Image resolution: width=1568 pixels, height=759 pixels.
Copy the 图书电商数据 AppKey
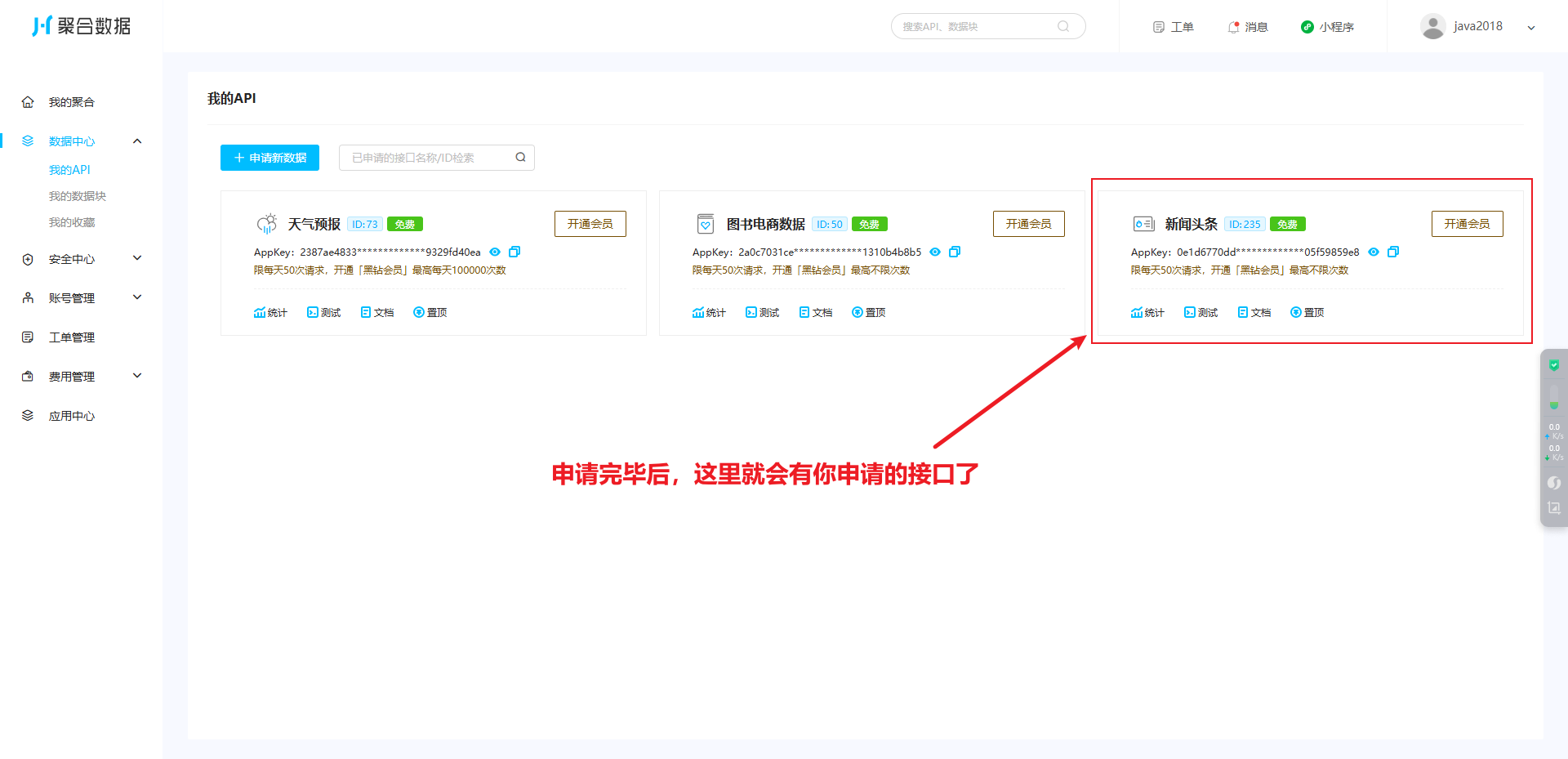955,252
